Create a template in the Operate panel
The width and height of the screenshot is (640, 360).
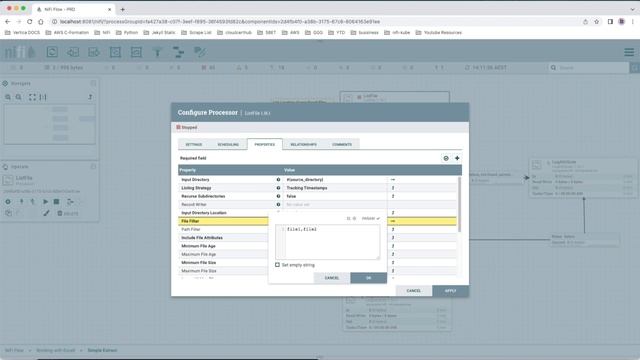[70, 202]
